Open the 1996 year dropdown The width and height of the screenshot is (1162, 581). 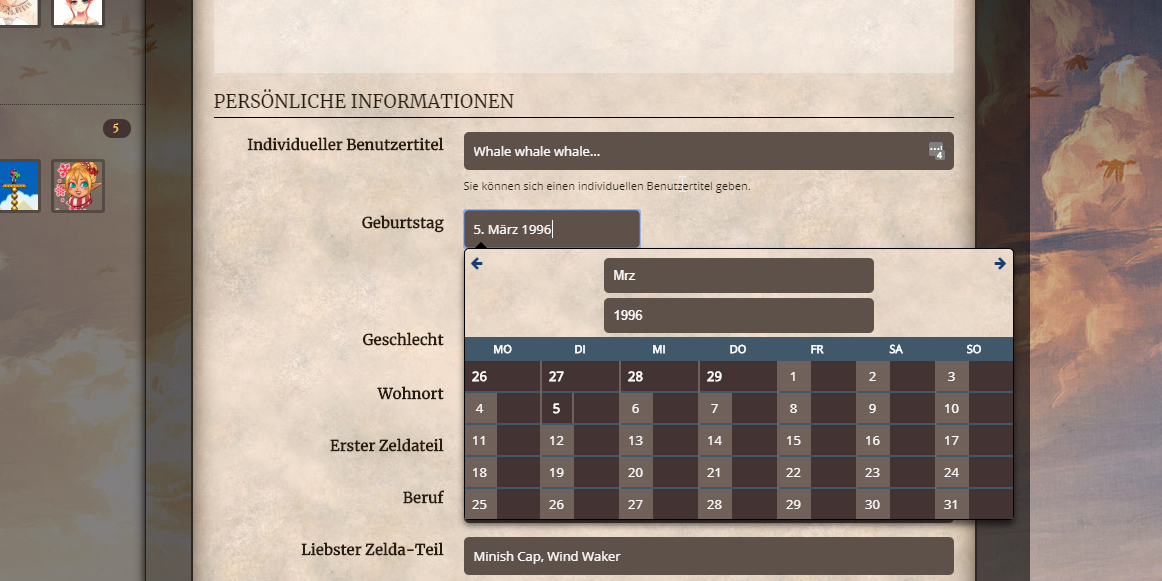pyautogui.click(x=738, y=315)
